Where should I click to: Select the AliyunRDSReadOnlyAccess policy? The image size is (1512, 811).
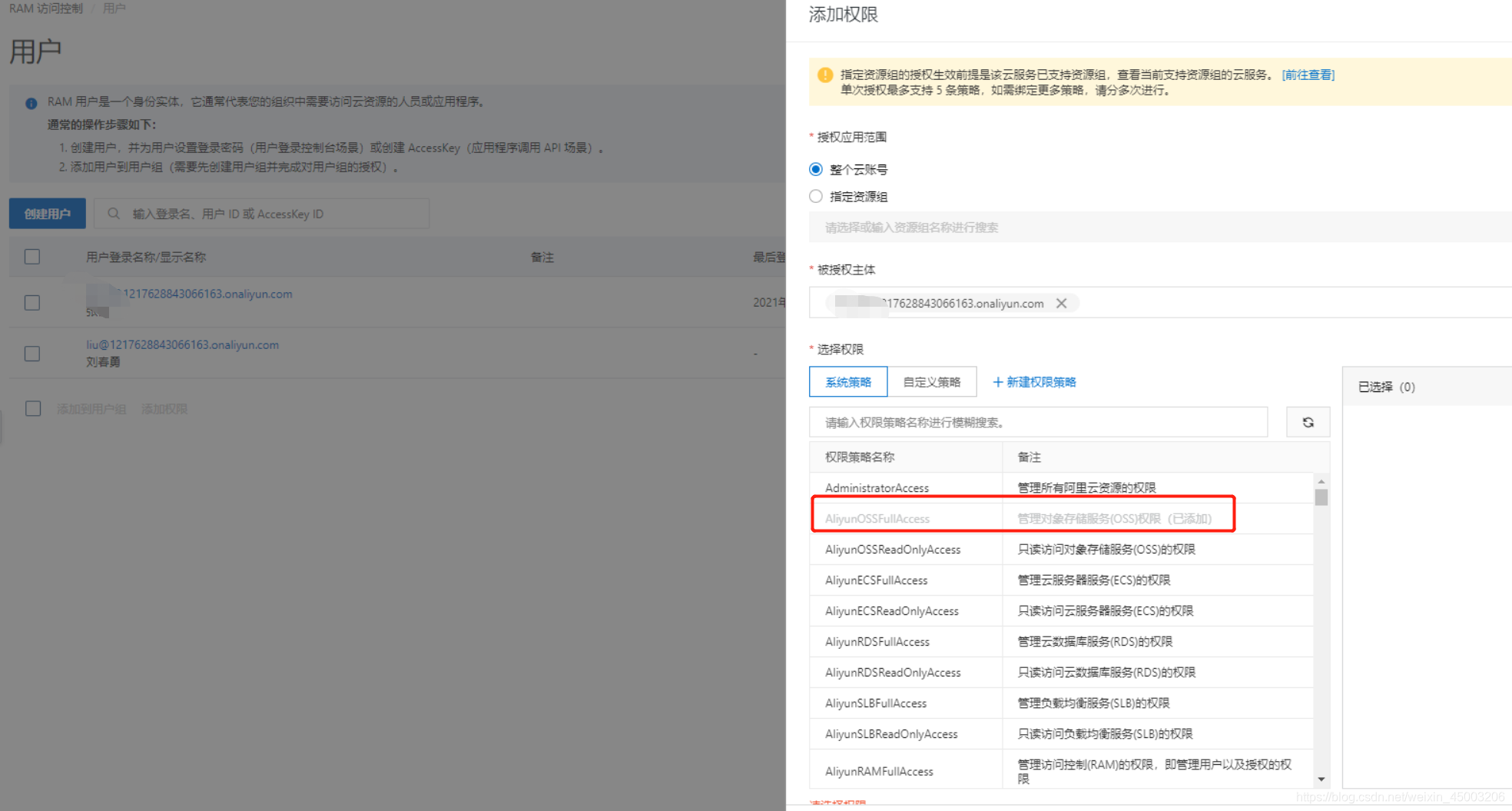click(1062, 673)
